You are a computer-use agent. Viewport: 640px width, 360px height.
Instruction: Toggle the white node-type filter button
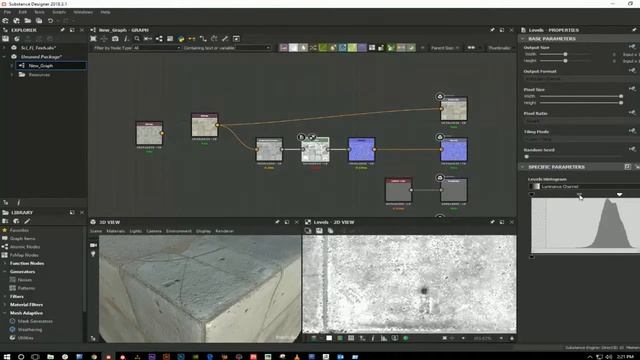[293, 48]
